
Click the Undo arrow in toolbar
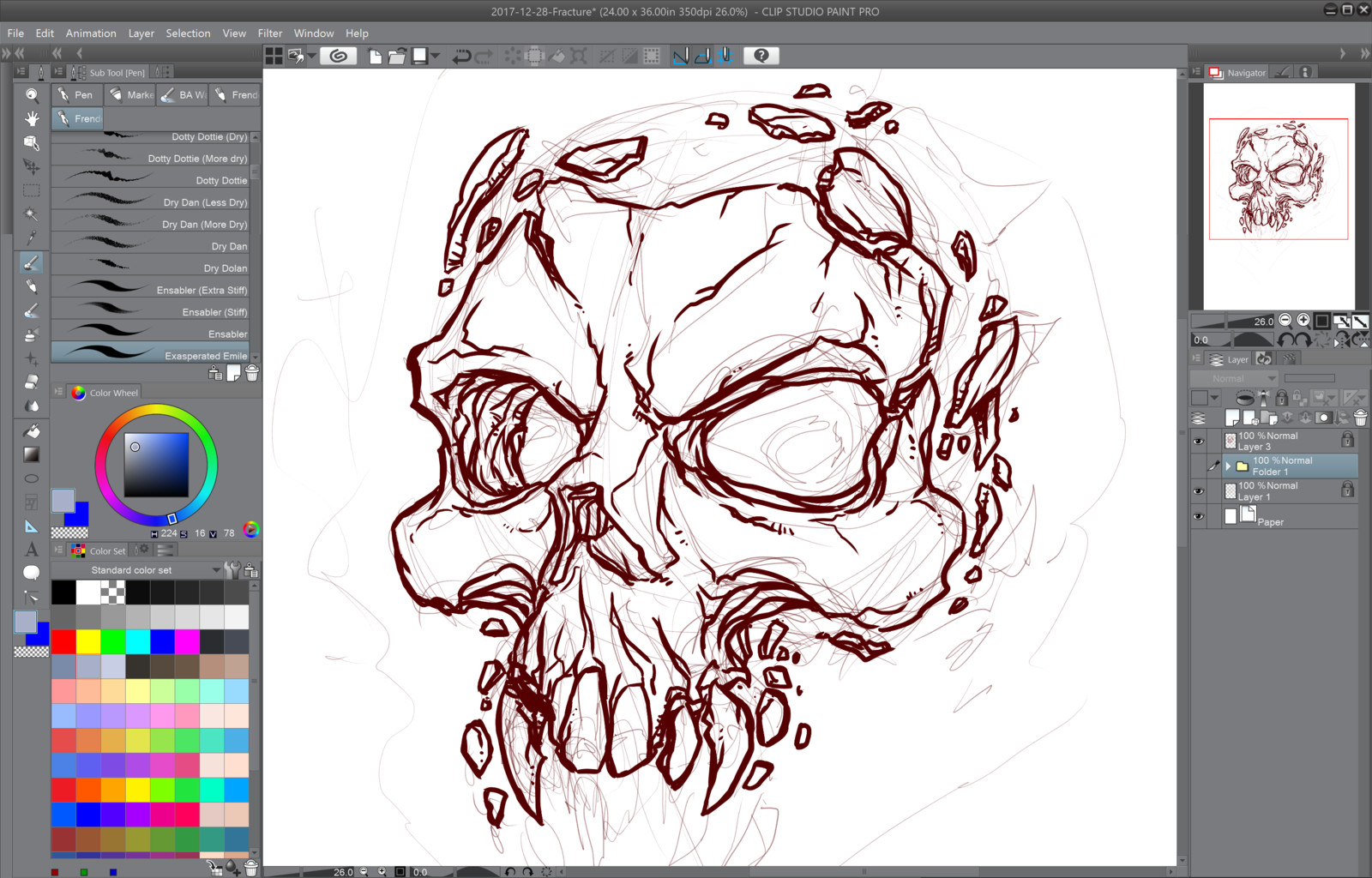click(x=461, y=56)
